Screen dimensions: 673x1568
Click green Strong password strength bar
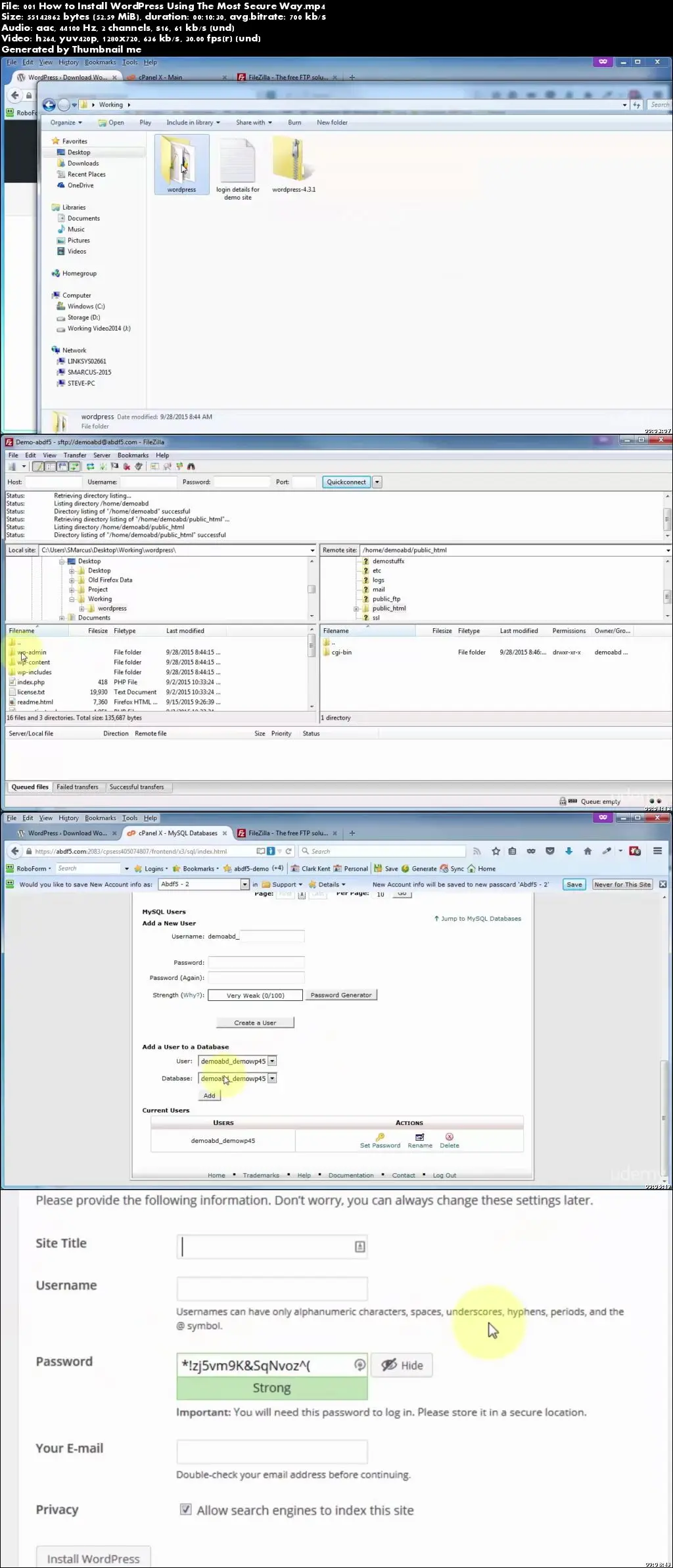272,1388
